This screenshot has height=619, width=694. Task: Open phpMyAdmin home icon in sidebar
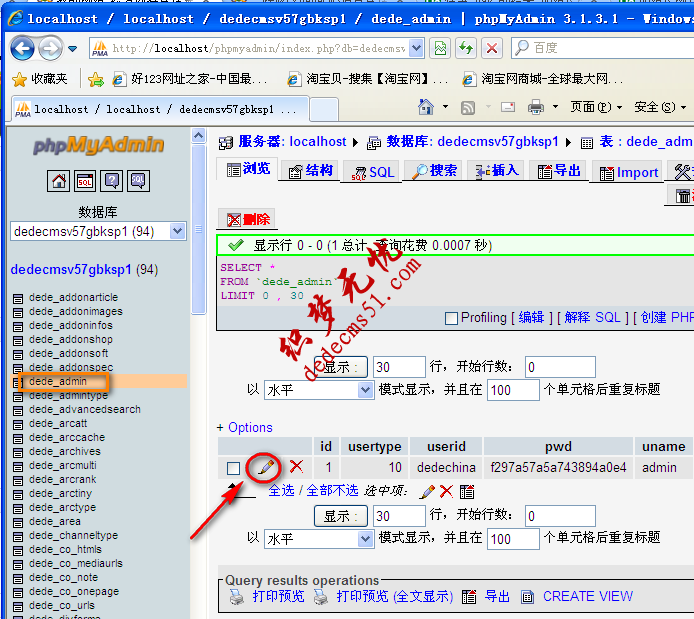coord(58,181)
